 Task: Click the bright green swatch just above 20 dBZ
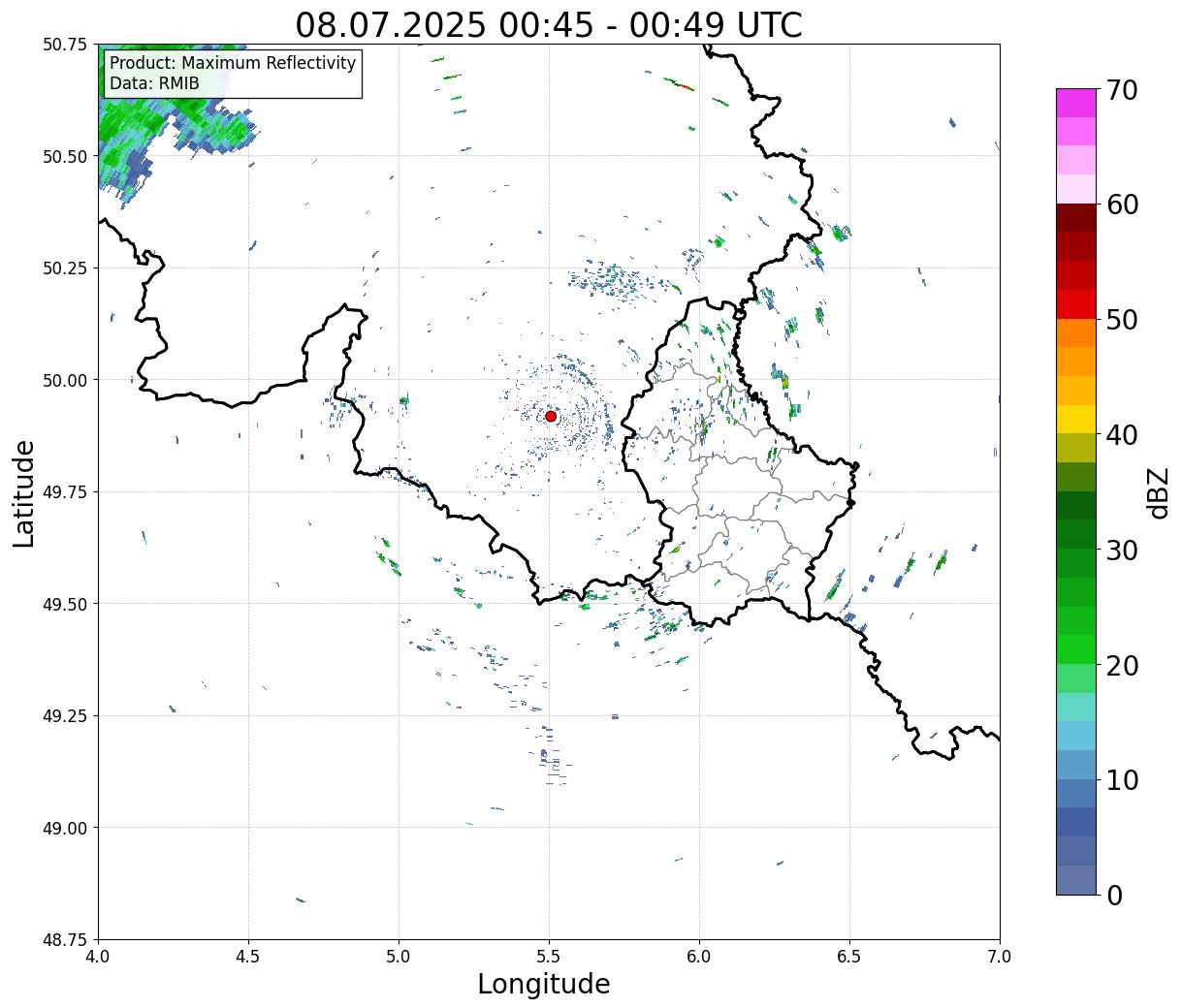(x=1076, y=648)
